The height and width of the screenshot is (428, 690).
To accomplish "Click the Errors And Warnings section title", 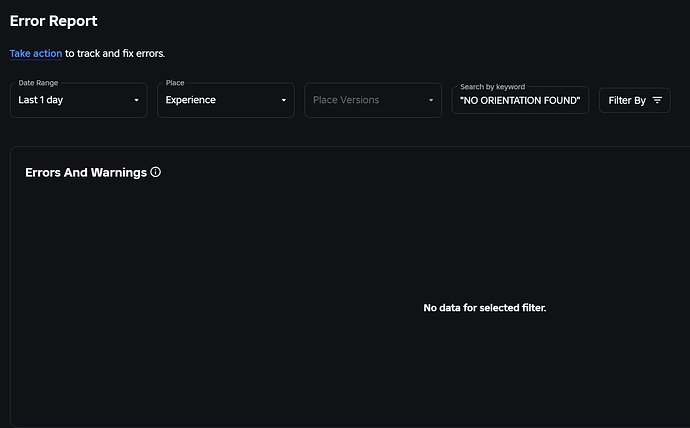I will tap(86, 172).
